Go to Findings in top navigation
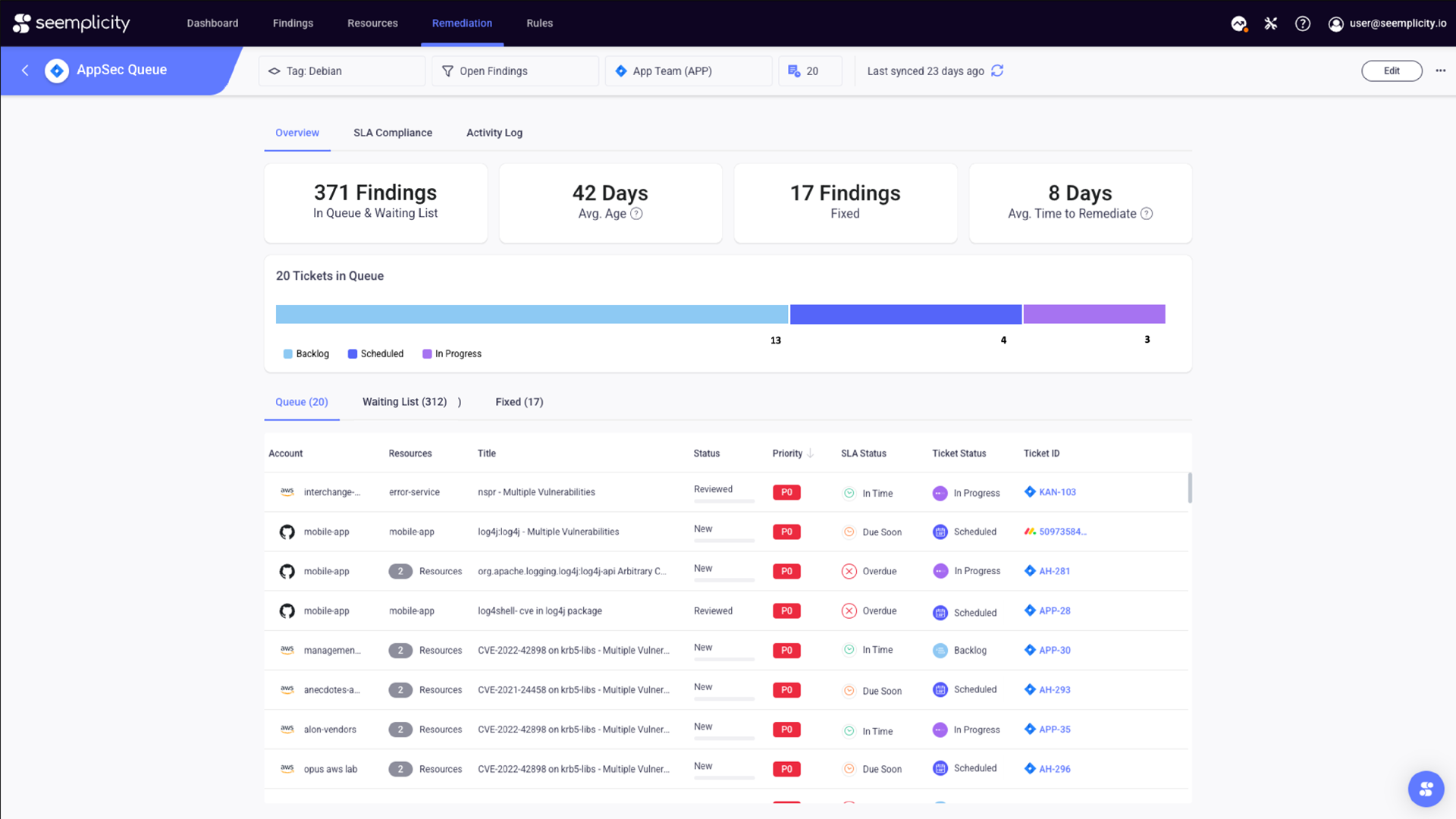 293,24
